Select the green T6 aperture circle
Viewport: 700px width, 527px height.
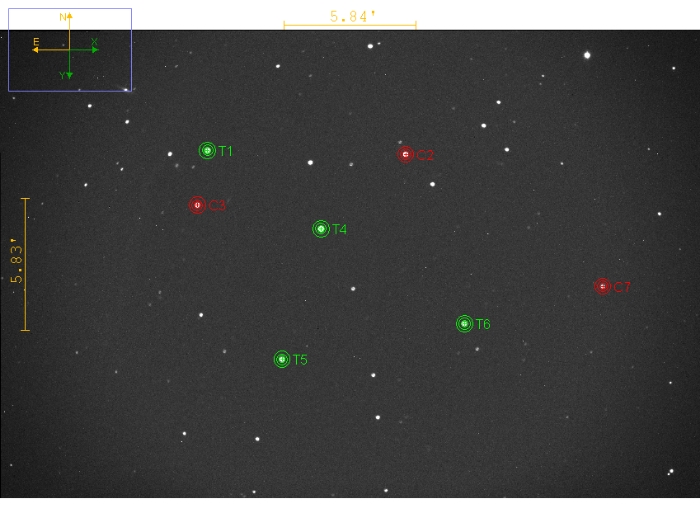point(464,324)
